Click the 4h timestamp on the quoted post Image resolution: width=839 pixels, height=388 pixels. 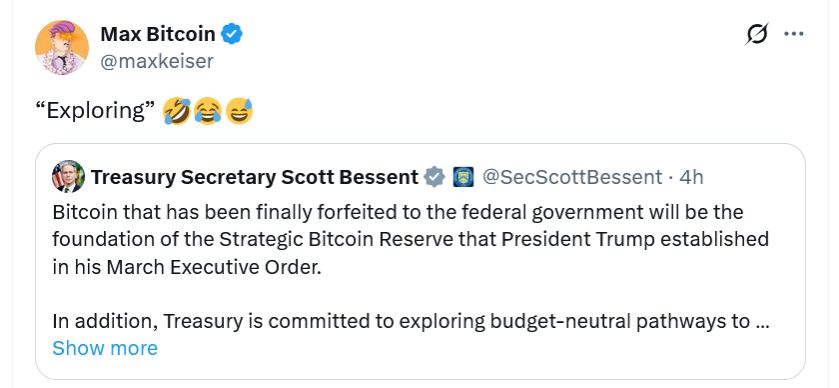tap(691, 177)
